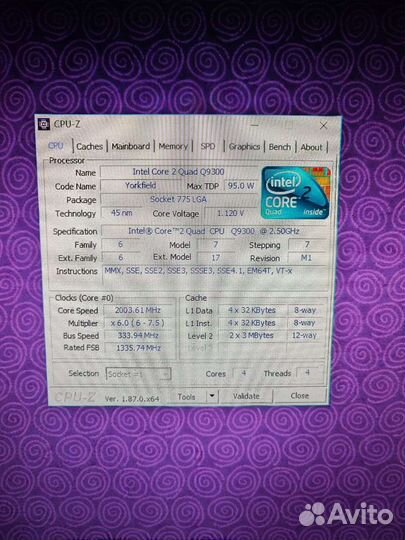Click the L1 Inst. 4 x 32 KBytes value
405x540 pixels.
252,323
